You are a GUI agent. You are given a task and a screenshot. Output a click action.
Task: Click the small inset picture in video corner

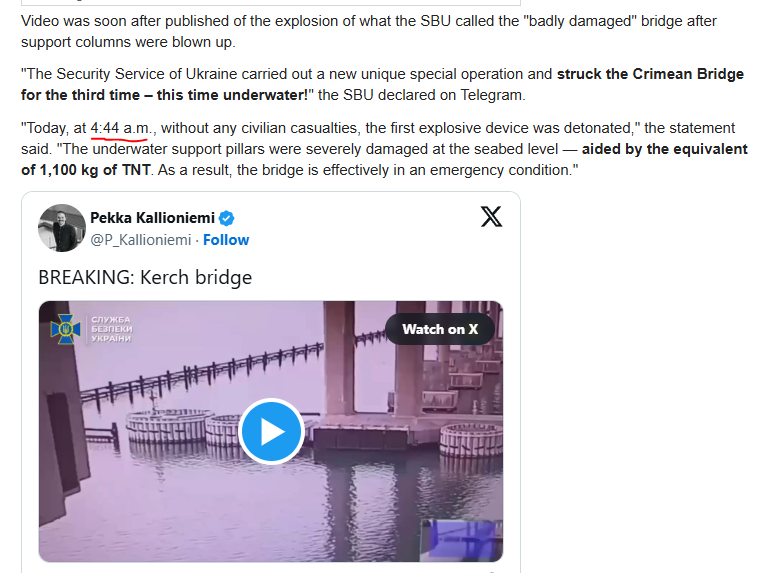462,540
